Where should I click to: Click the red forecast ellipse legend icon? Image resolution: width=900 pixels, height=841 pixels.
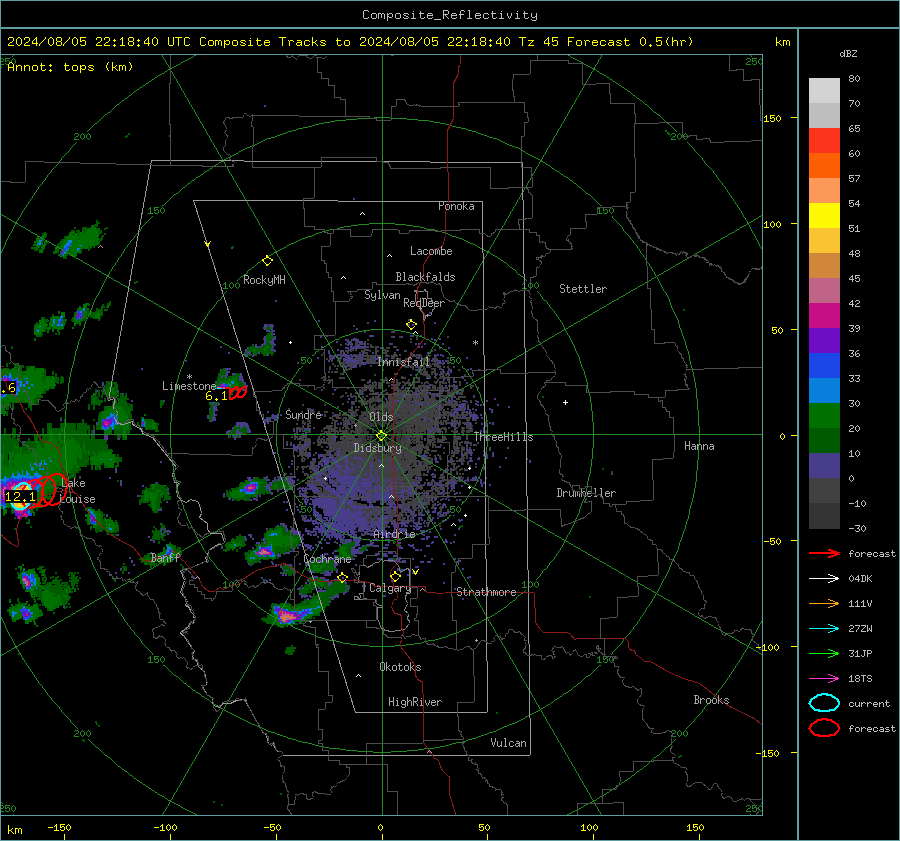824,728
